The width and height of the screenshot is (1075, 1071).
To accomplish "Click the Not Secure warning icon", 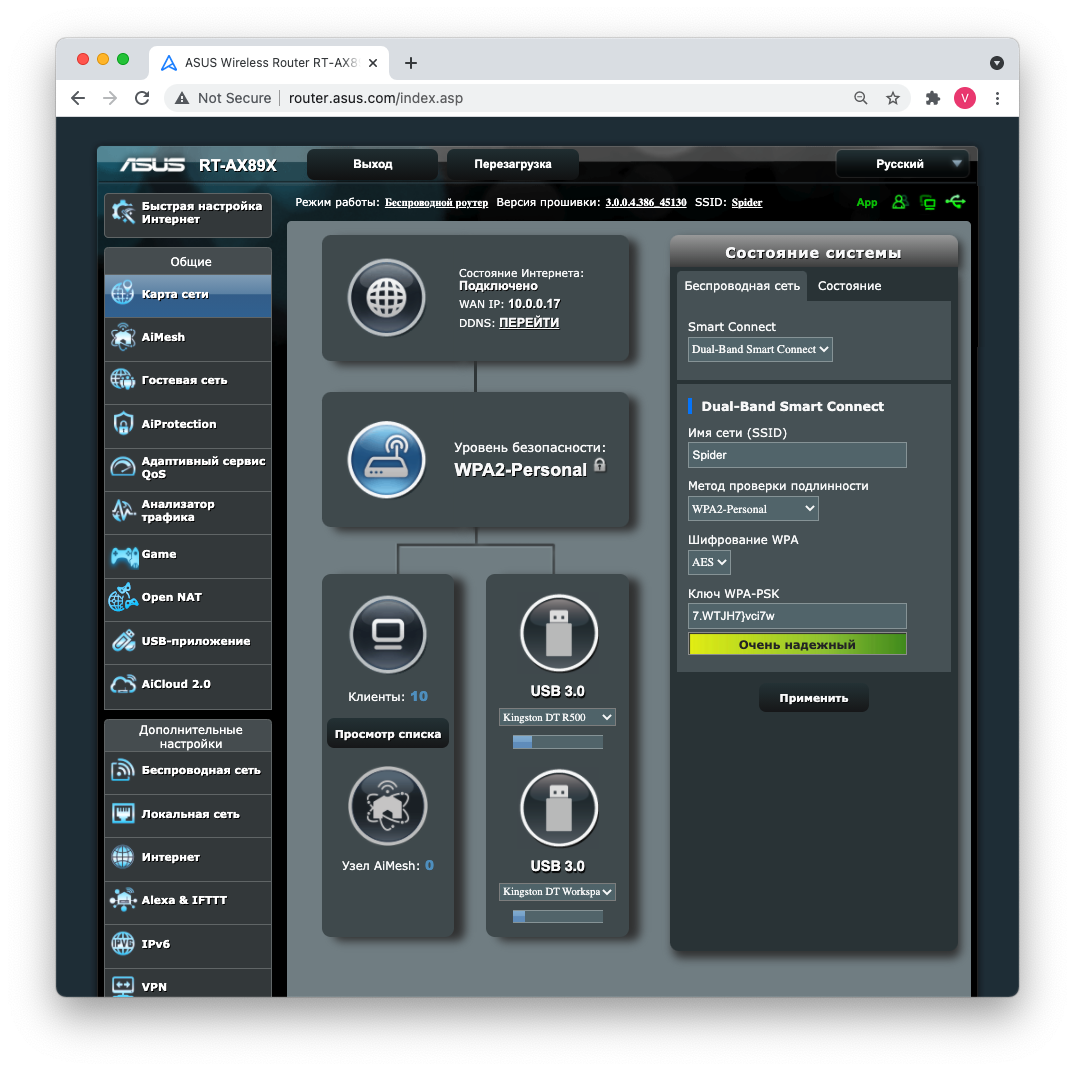I will click(x=182, y=98).
